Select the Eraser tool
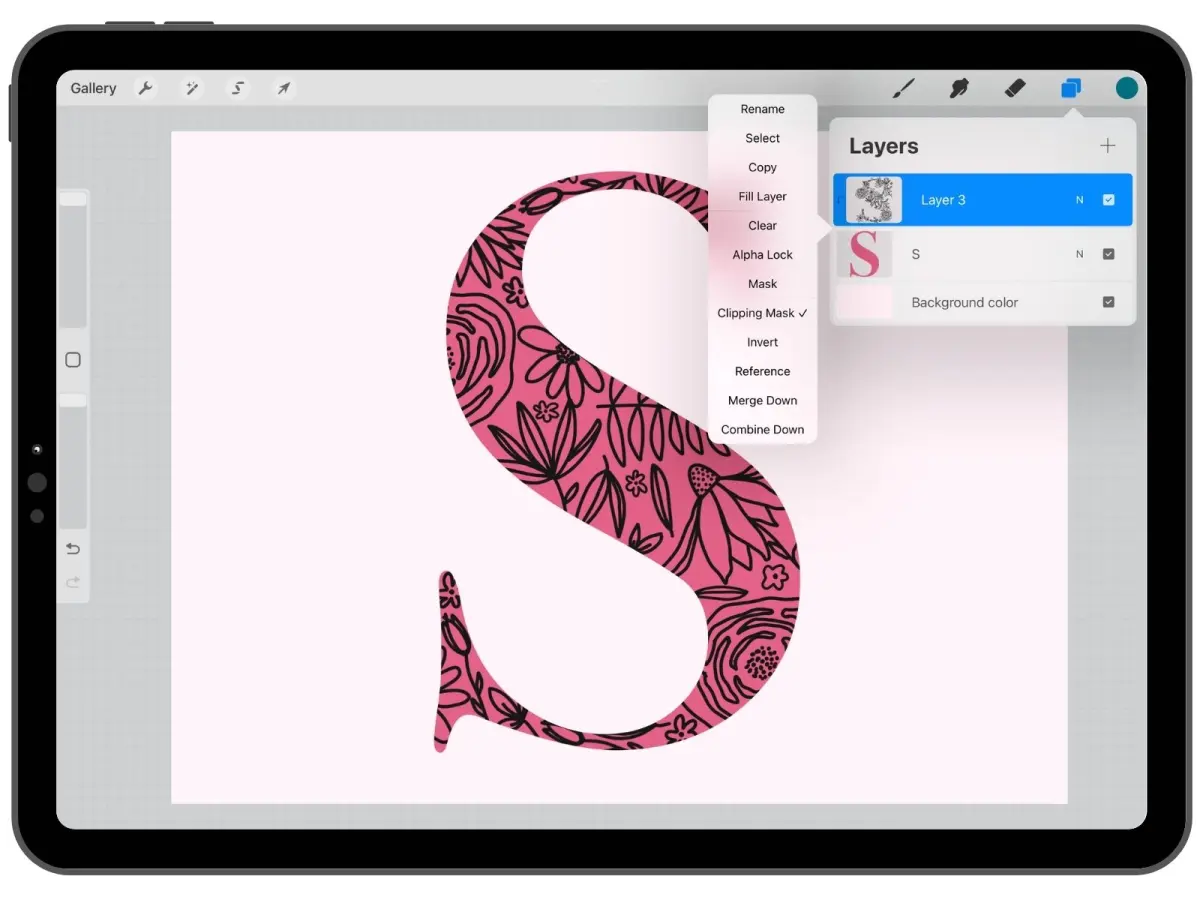 pos(1015,89)
